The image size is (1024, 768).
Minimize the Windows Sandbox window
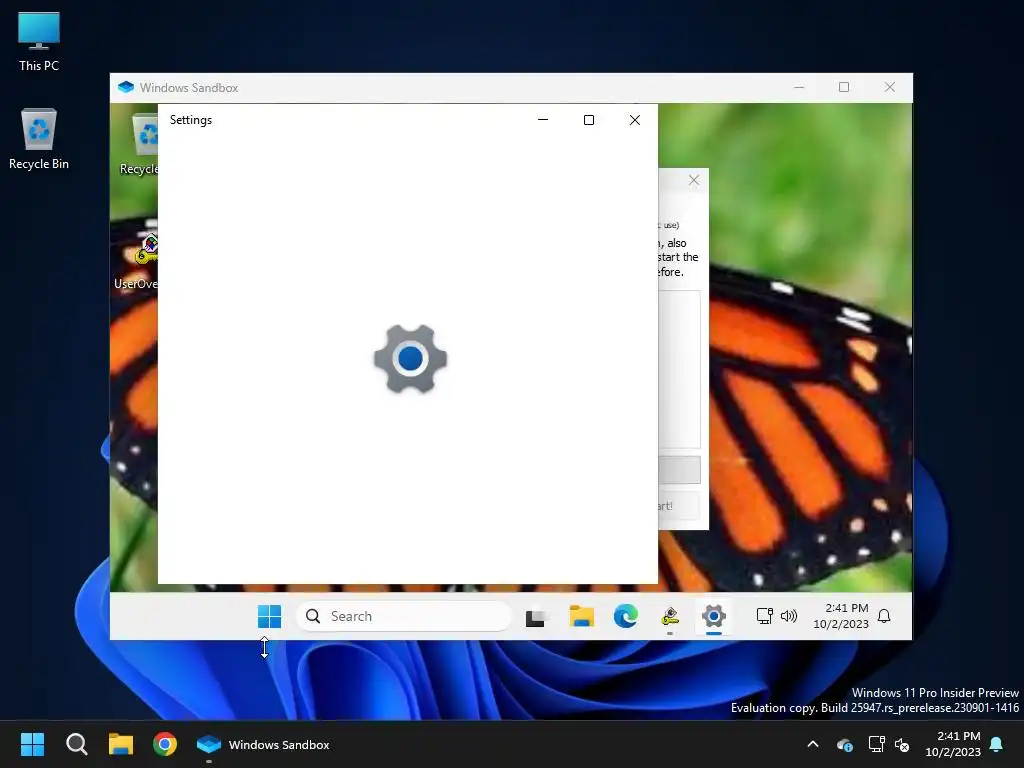[x=799, y=88]
